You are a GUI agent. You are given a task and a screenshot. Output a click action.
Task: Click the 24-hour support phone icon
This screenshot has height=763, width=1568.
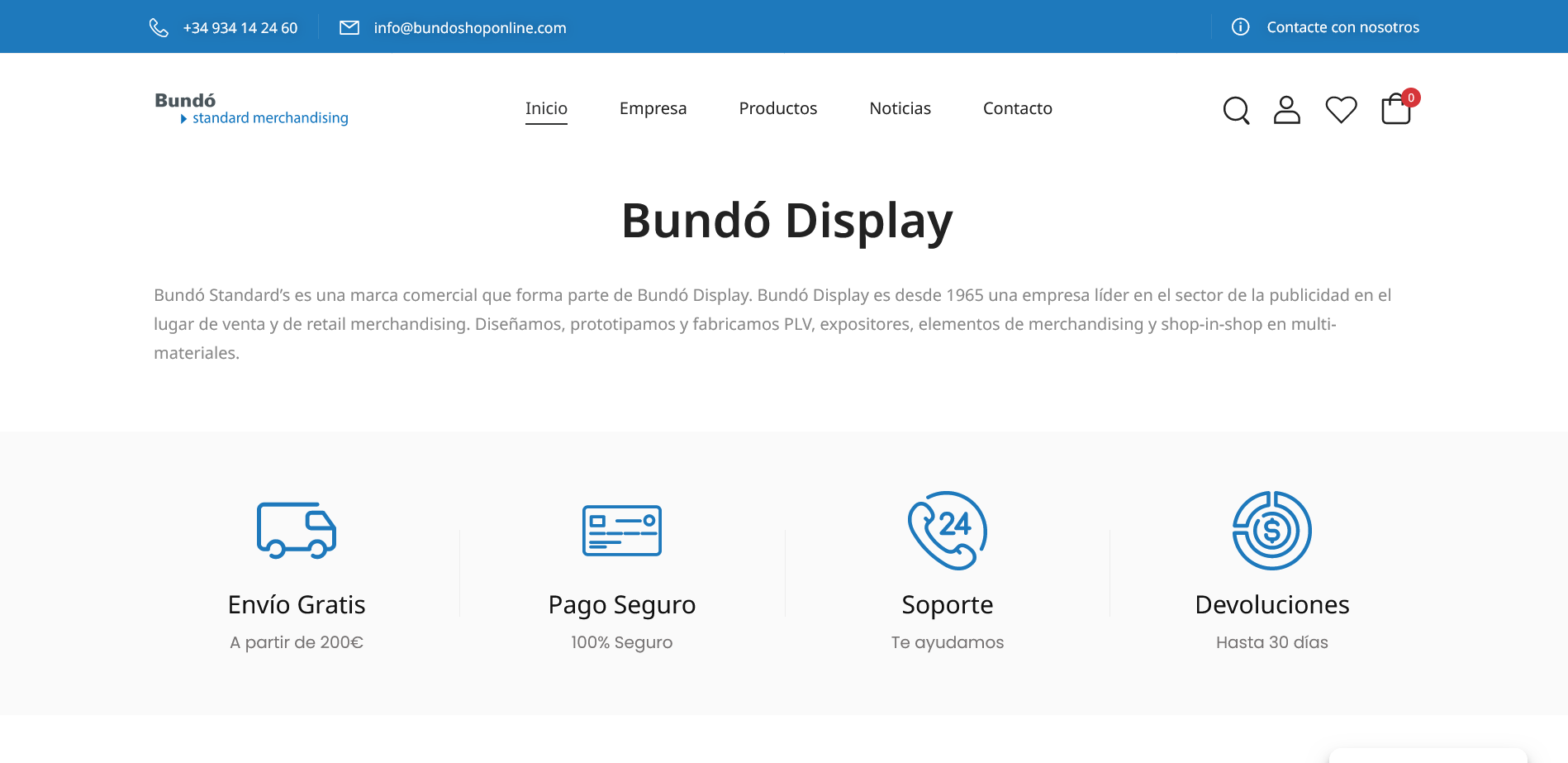948,531
